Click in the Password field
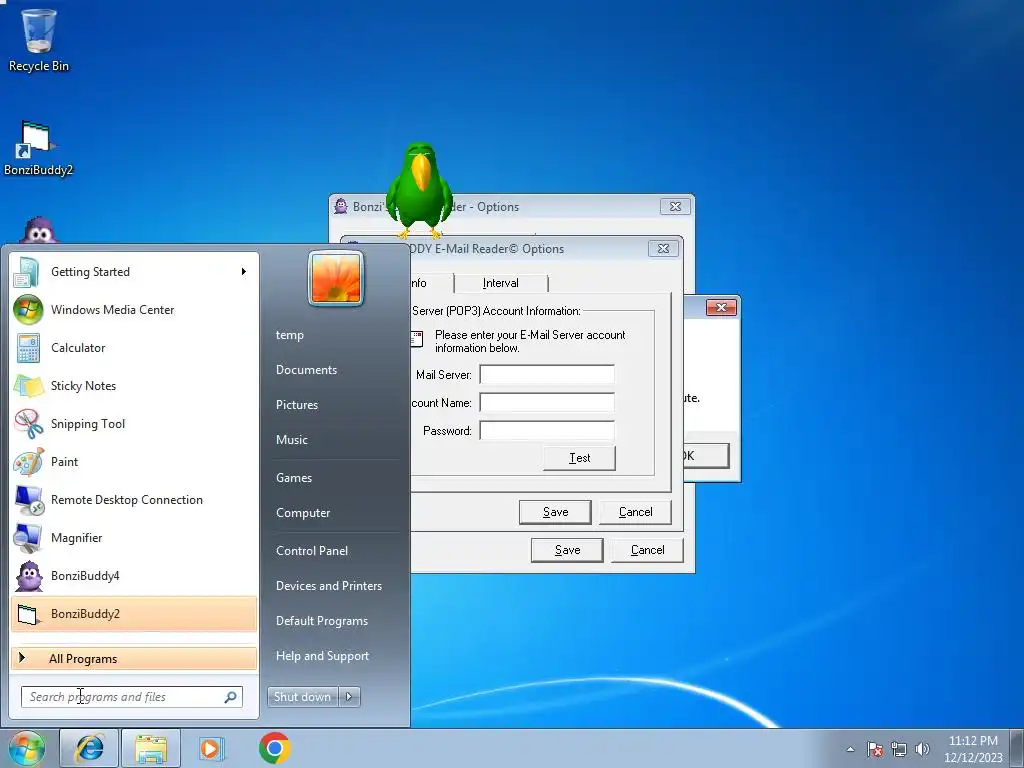 pyautogui.click(x=547, y=430)
